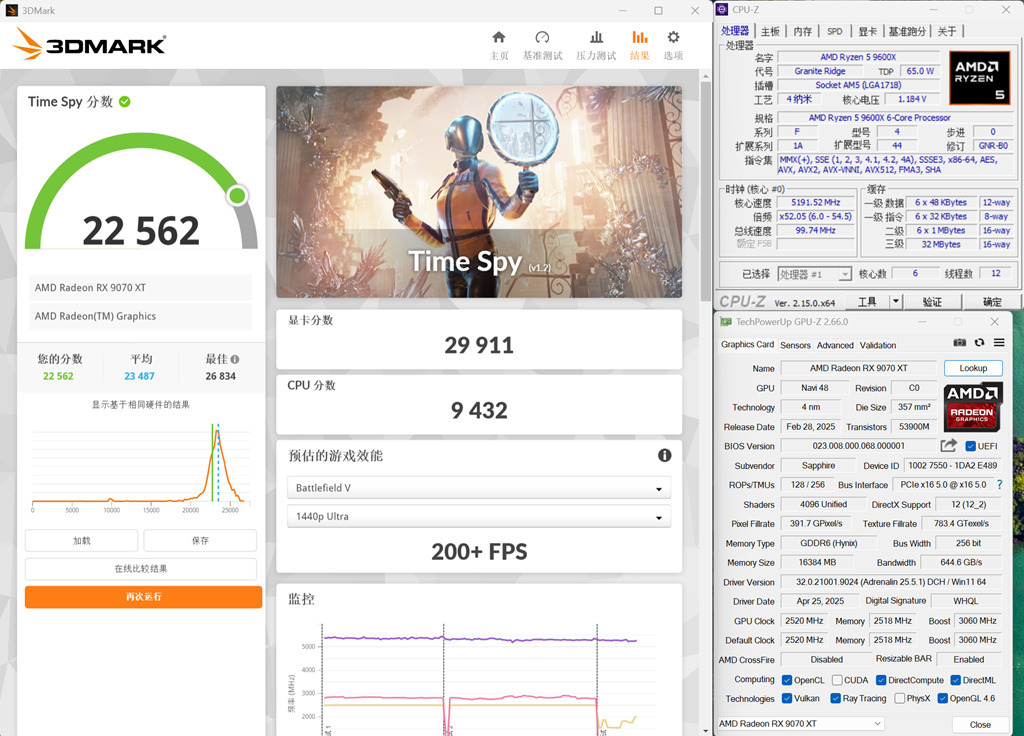Switch to the Validation tab in GPU-Z
Viewport: 1024px width, 736px height.
(x=878, y=345)
